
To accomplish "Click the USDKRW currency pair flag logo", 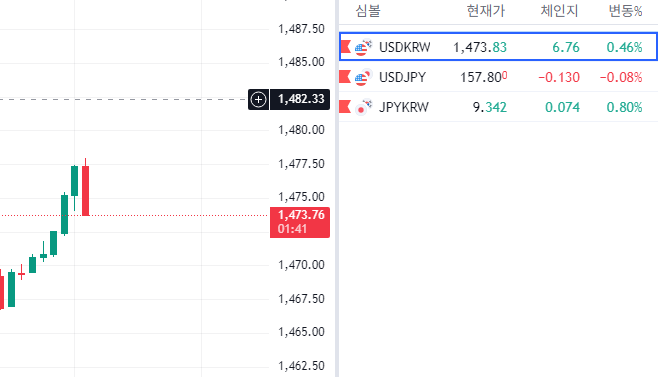I will click(x=363, y=47).
